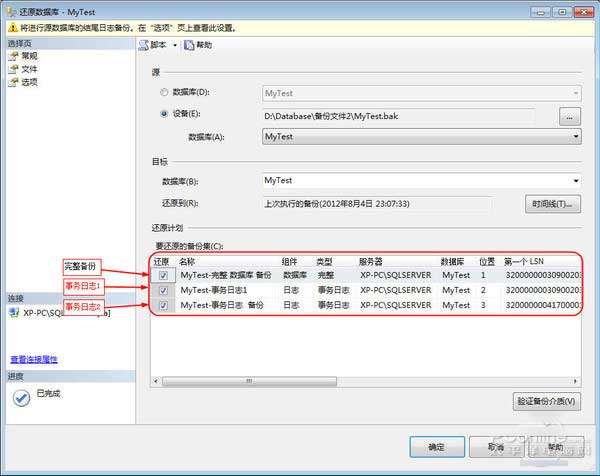
Task: Click the 位置 column header
Action: [487, 262]
